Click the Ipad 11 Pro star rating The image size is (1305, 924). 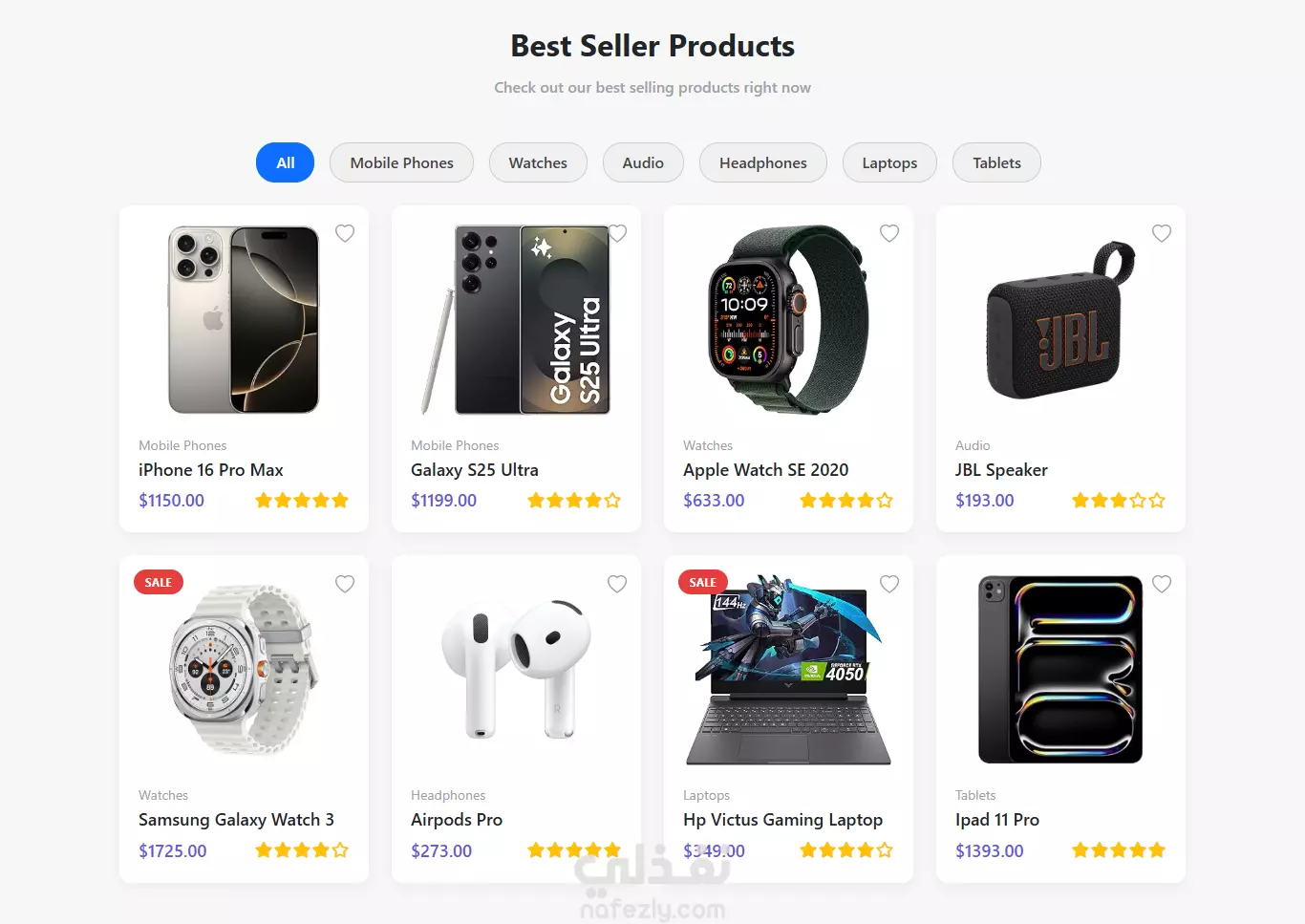click(1118, 850)
